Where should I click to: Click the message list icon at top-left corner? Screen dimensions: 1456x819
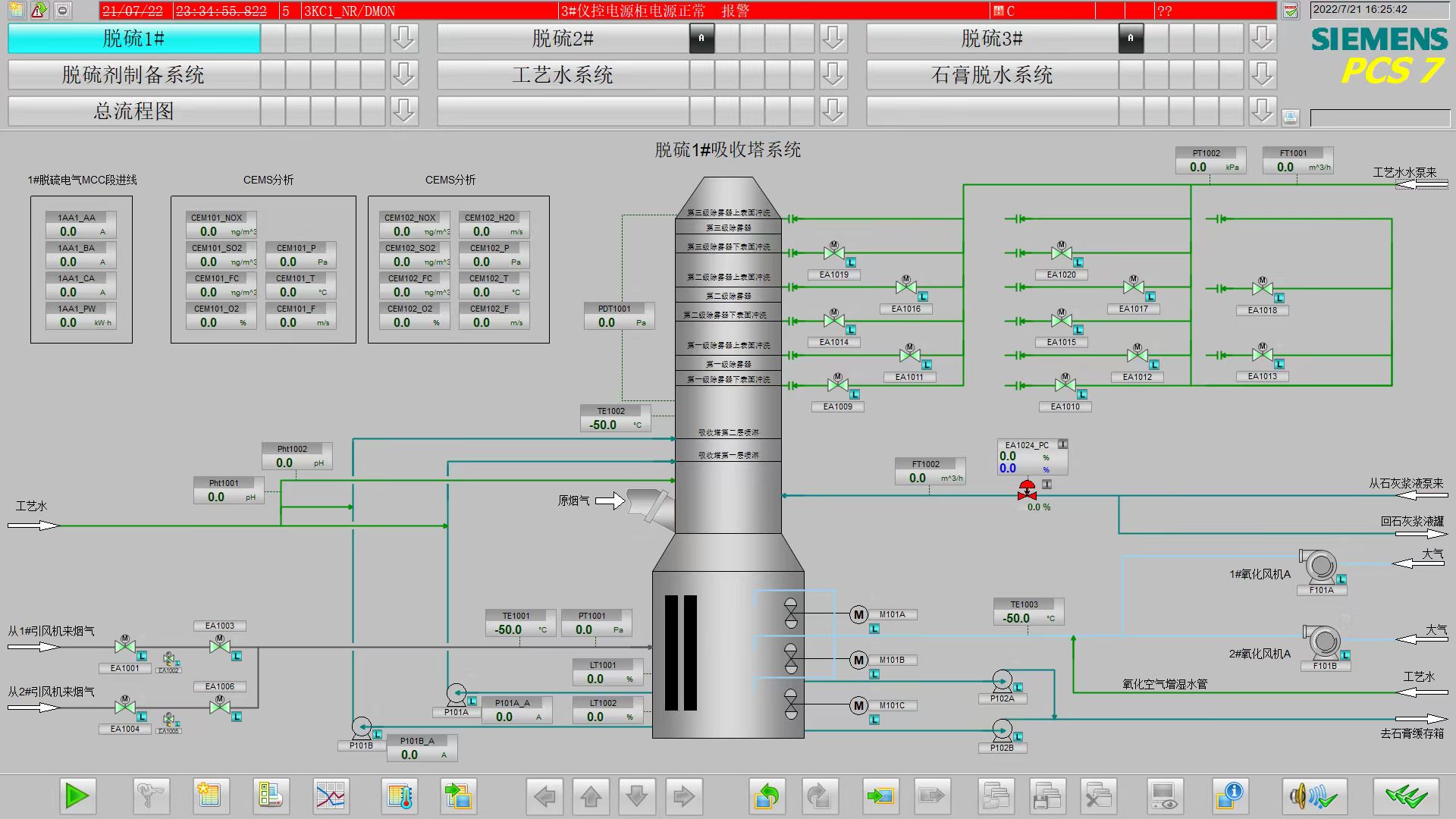tap(17, 11)
